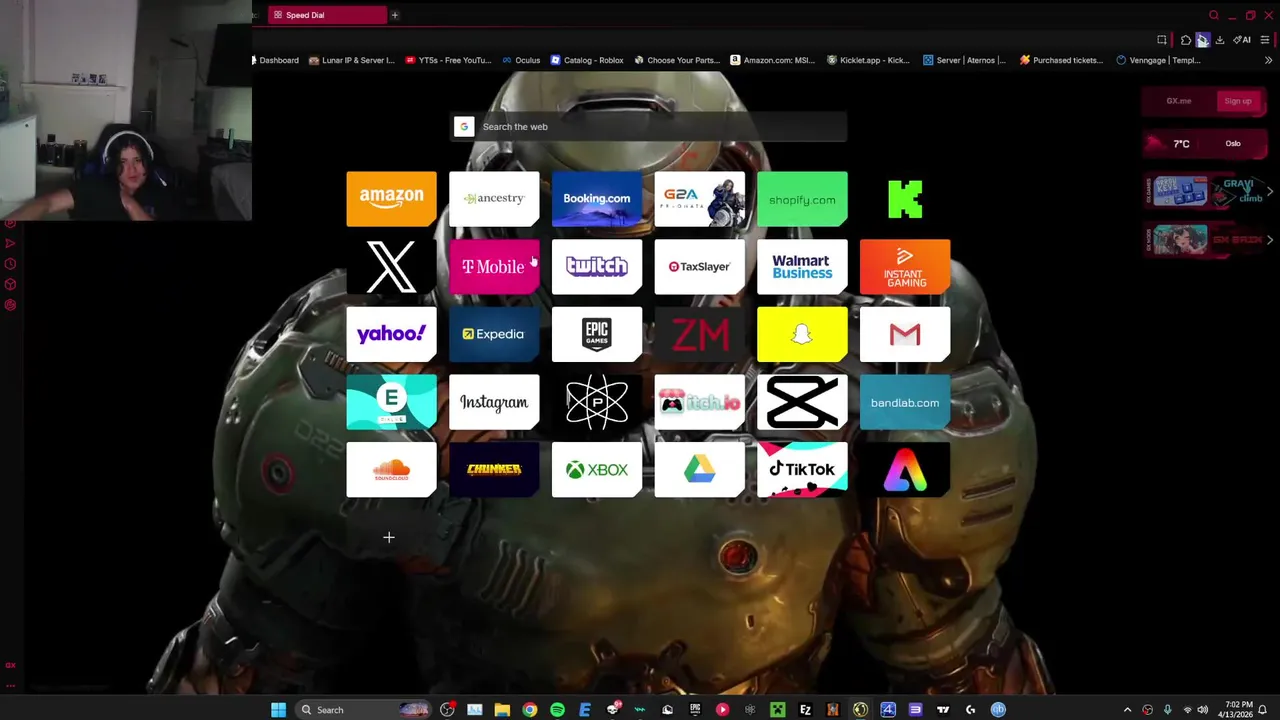Viewport: 1280px width, 720px height.
Task: Open the Google Drive speed dial tile
Action: [x=699, y=470]
